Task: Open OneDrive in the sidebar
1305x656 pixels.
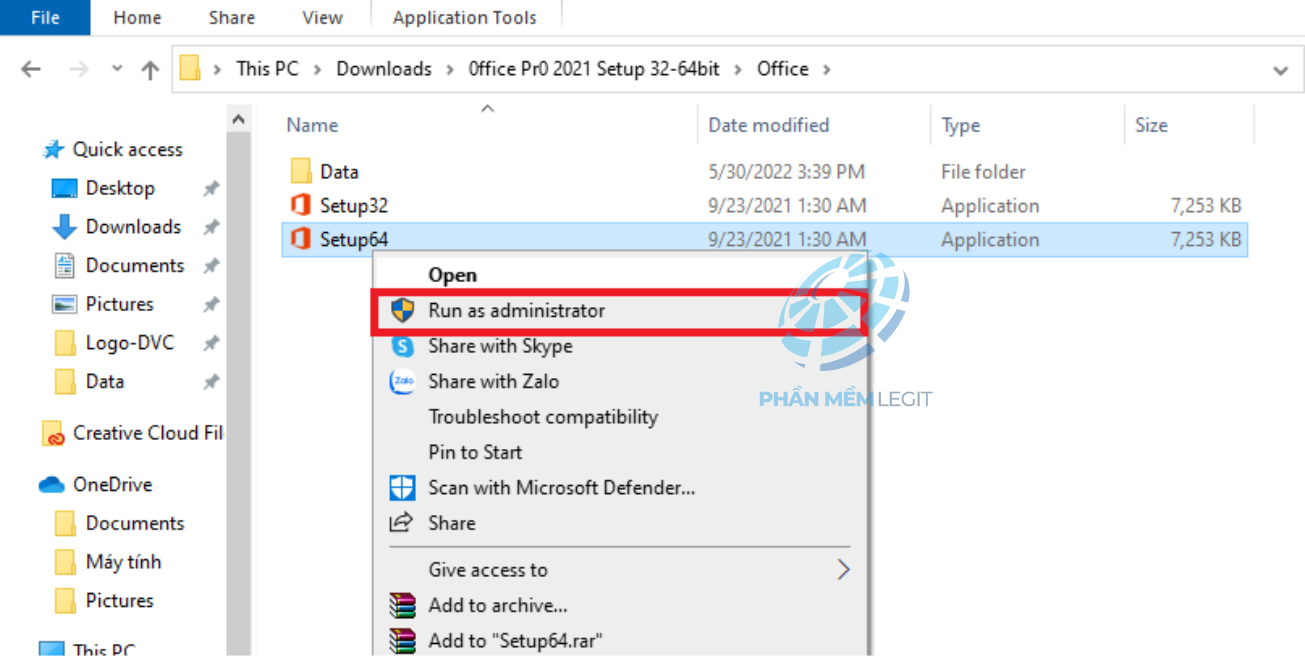Action: coord(112,485)
